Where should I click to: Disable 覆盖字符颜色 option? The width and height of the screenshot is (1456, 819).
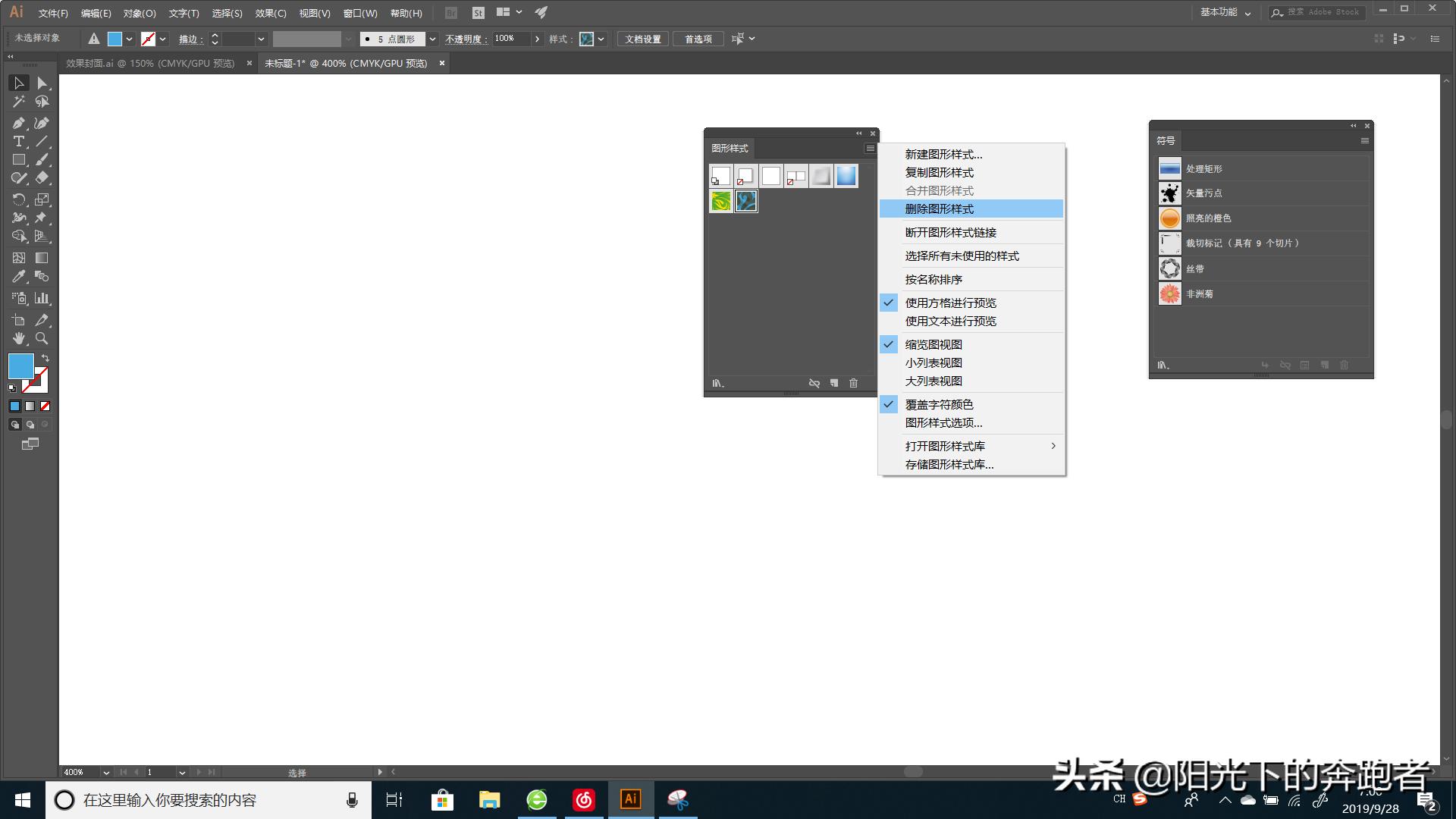(x=940, y=404)
